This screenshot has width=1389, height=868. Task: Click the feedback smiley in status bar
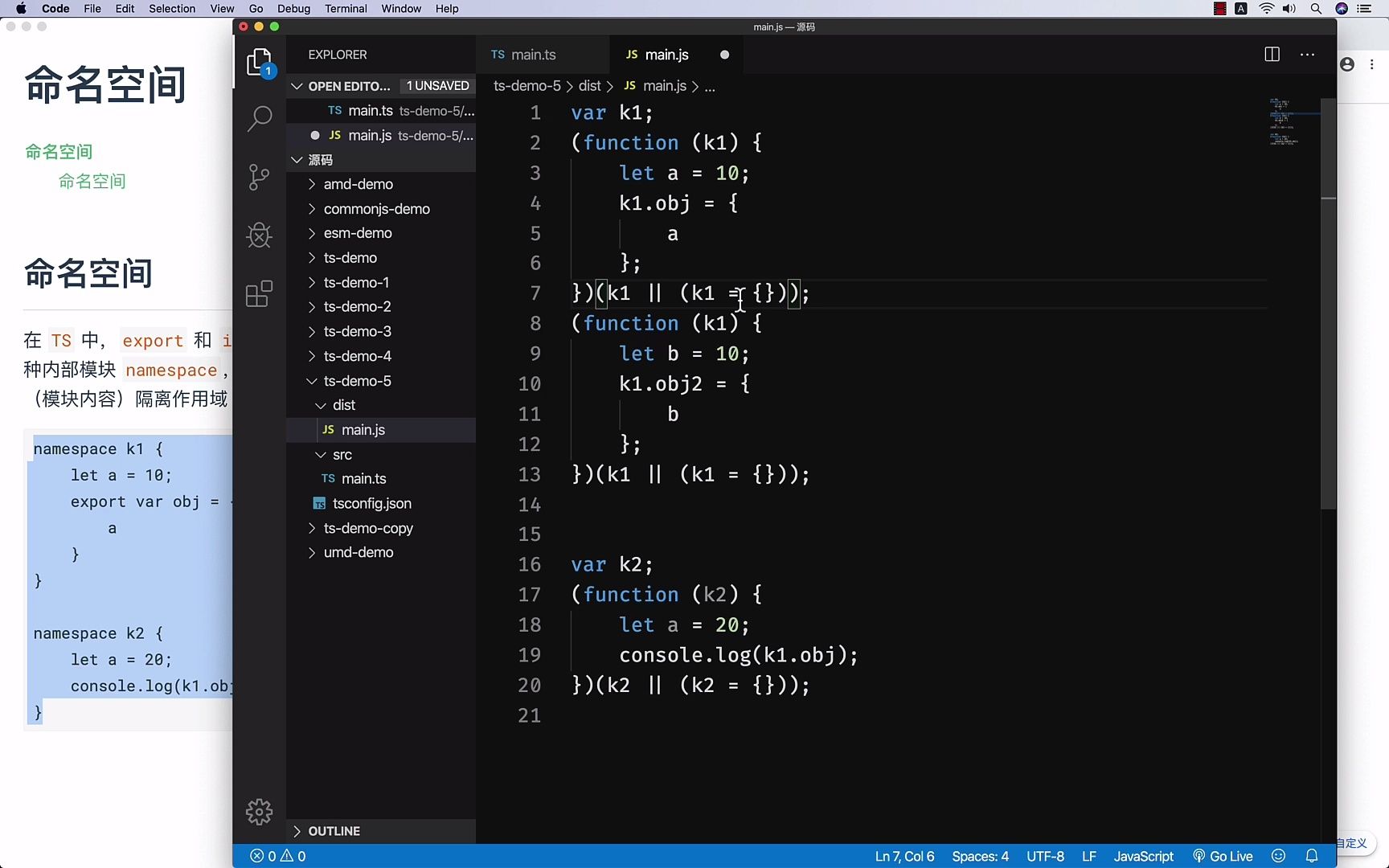[1279, 856]
